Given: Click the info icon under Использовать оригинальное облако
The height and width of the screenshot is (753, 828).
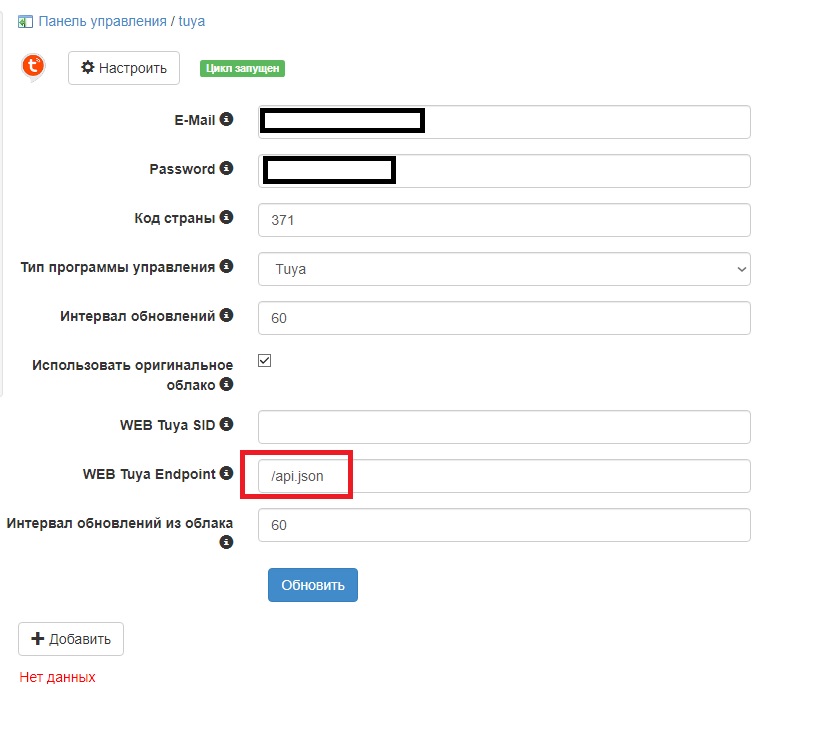Looking at the screenshot, I should [x=227, y=384].
